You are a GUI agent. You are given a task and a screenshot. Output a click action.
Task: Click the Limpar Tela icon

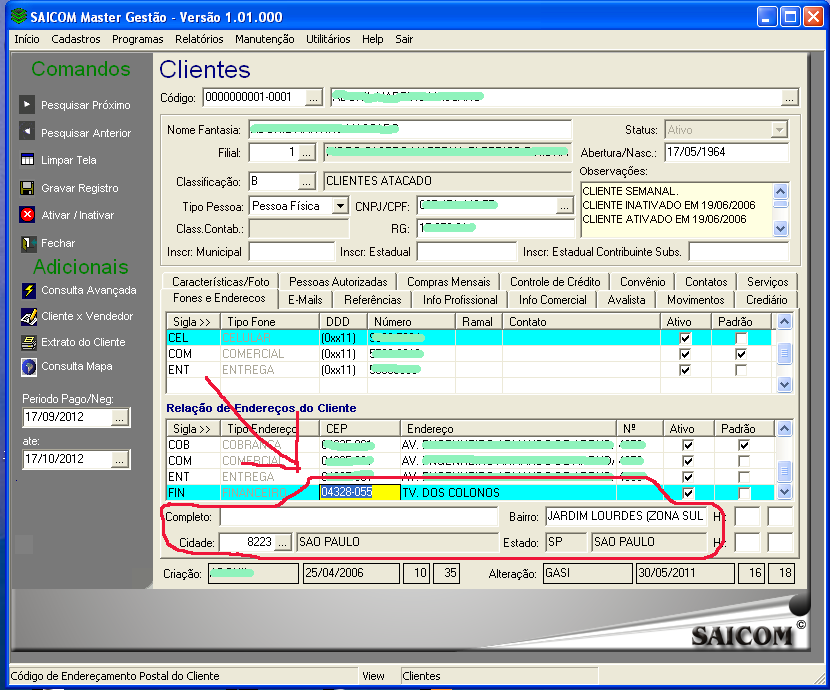point(27,159)
